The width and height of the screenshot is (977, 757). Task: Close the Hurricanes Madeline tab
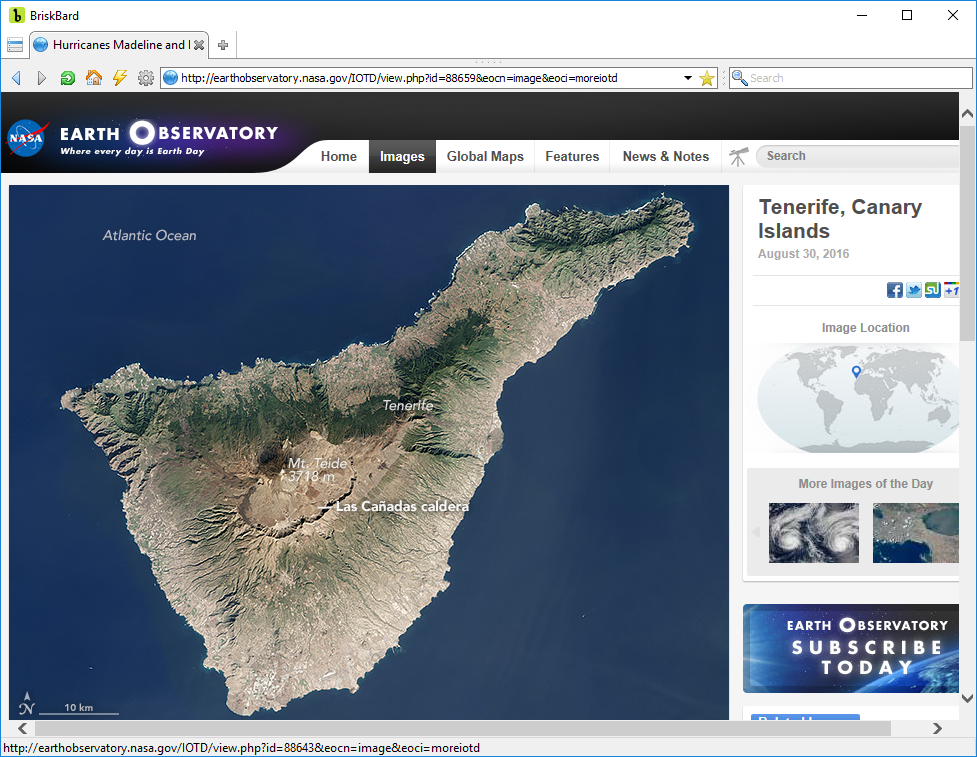pos(199,45)
